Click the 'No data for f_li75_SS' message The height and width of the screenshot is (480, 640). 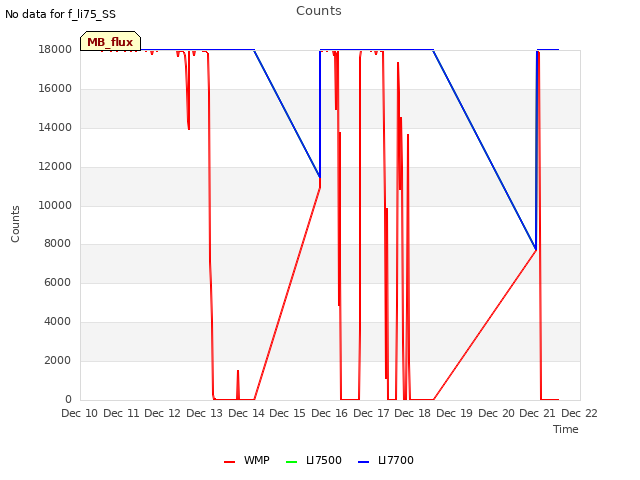[x=60, y=14]
